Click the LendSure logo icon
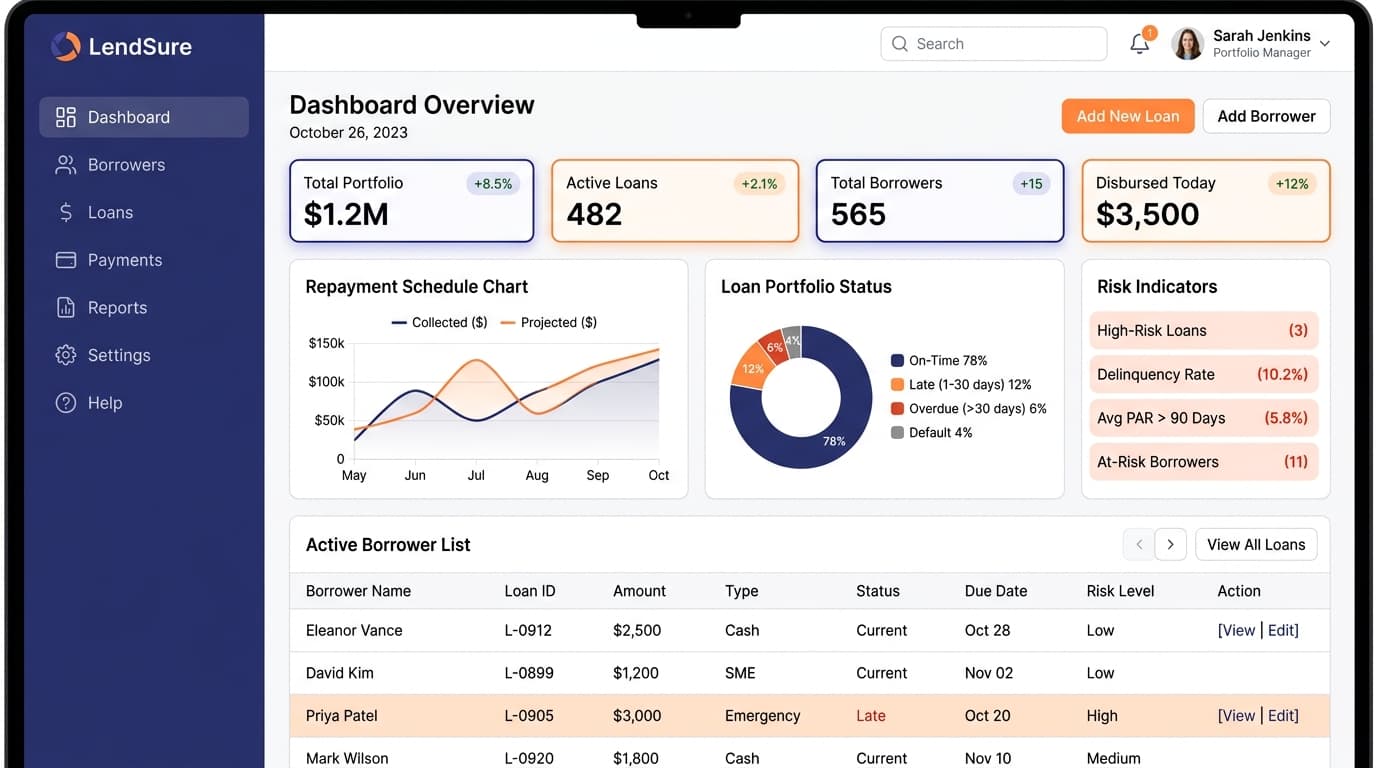The image size is (1376, 768). 65,46
